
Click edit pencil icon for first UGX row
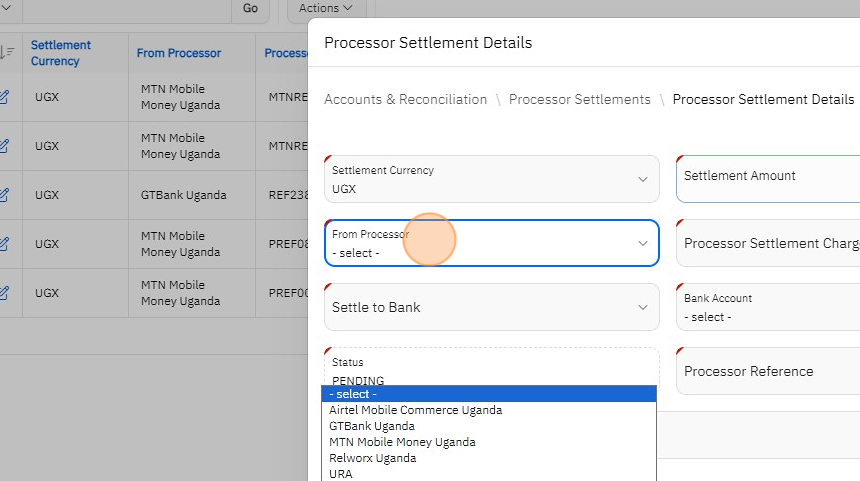pyautogui.click(x=4, y=97)
